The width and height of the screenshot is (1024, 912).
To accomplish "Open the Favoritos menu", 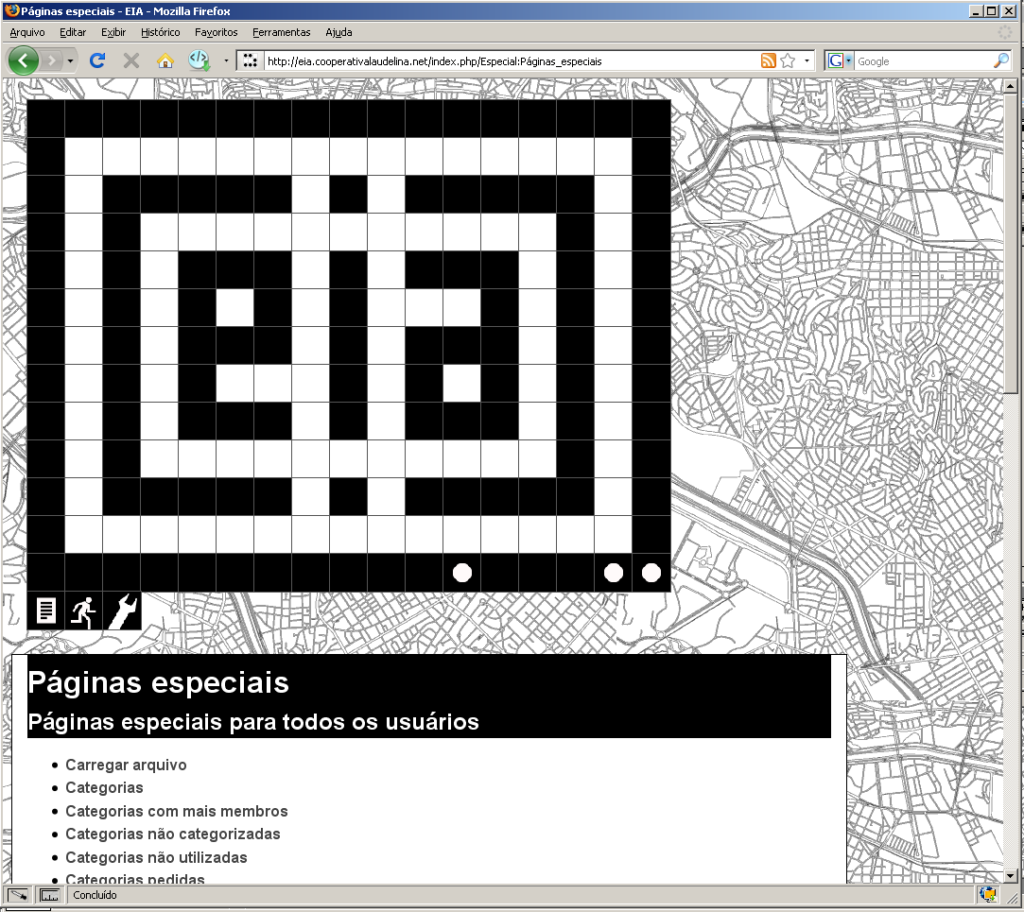I will click(216, 32).
